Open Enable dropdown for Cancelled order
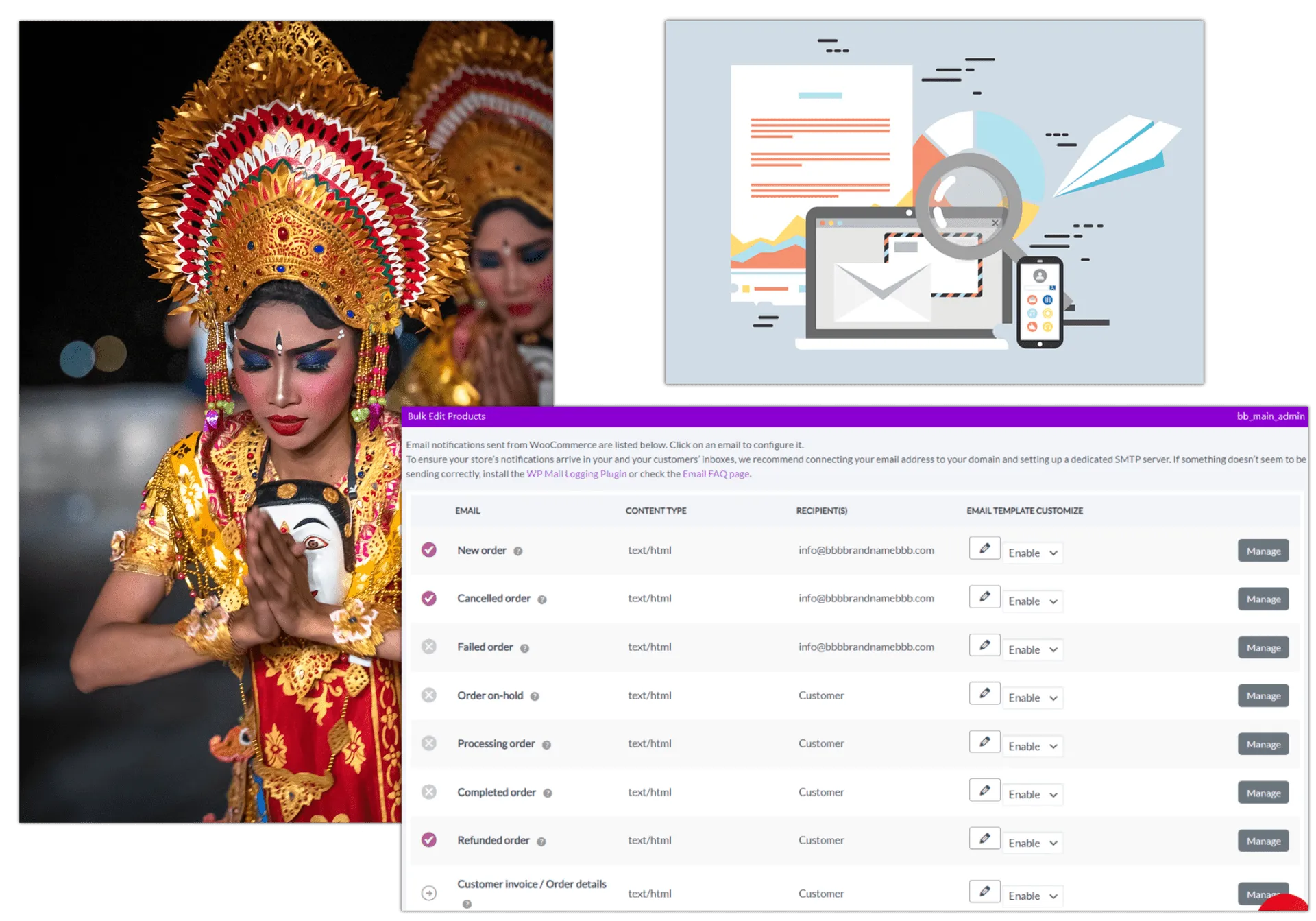The width and height of the screenshot is (1316, 921). coord(1032,601)
